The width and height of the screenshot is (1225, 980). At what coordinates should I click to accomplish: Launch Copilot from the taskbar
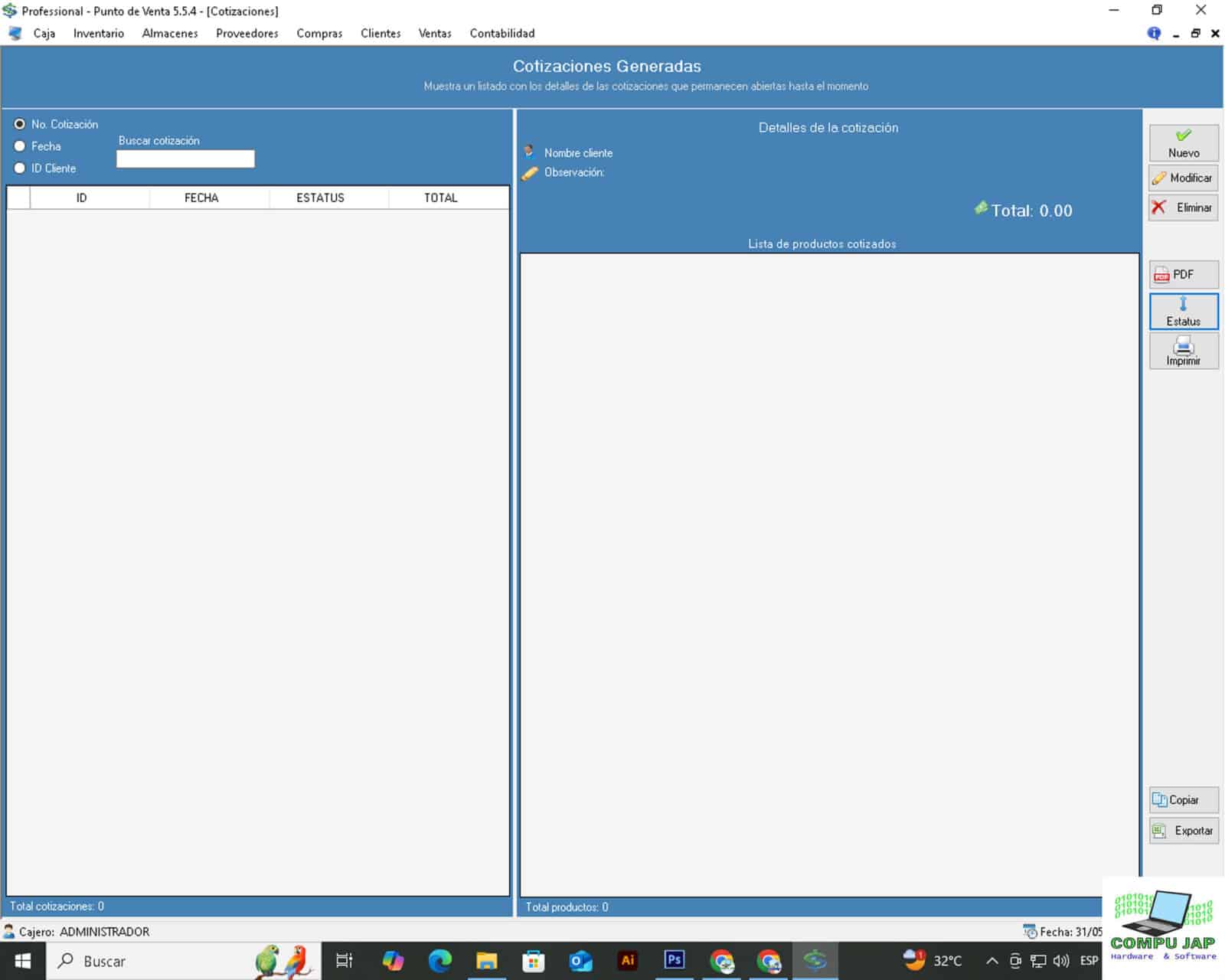(393, 961)
